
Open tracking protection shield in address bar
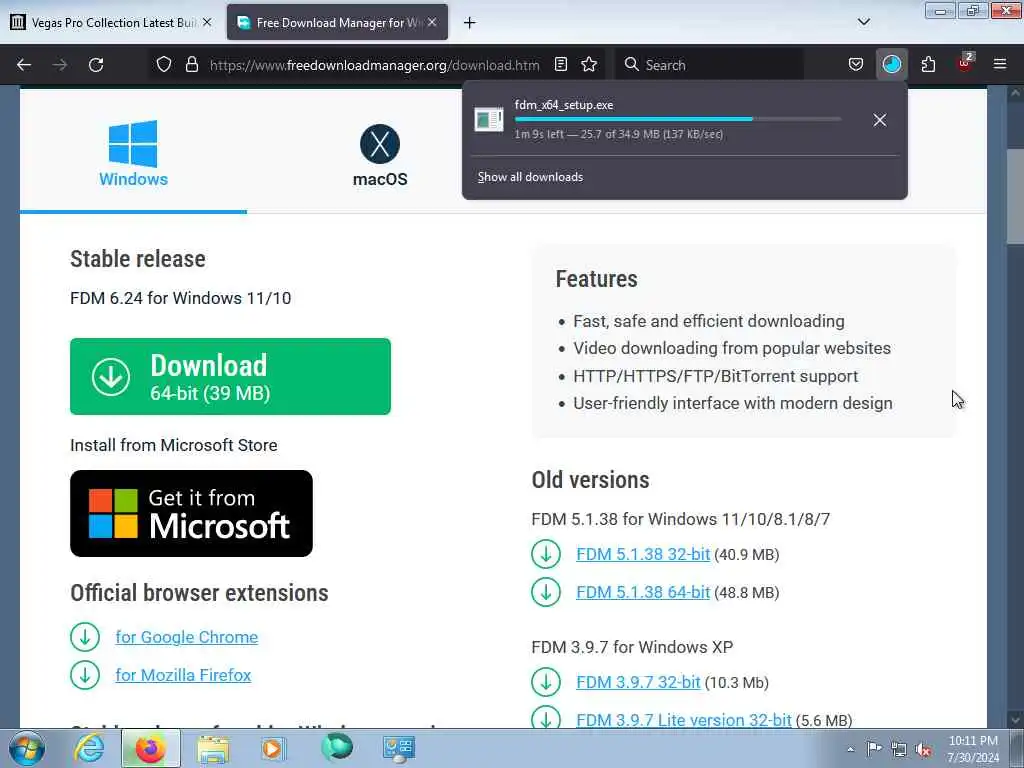click(164, 65)
